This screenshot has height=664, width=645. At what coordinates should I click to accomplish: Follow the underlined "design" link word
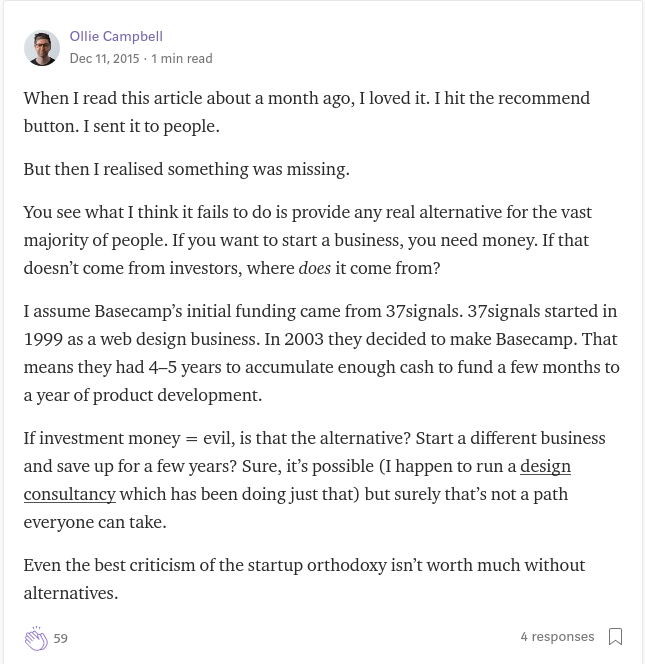pos(545,466)
